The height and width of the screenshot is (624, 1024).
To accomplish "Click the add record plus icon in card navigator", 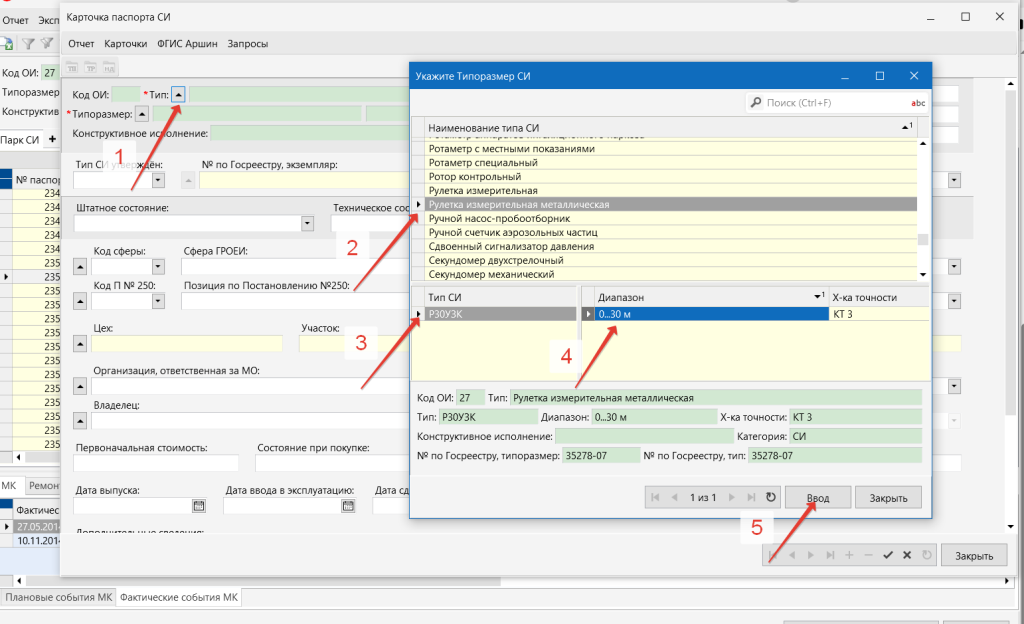I will tap(849, 555).
